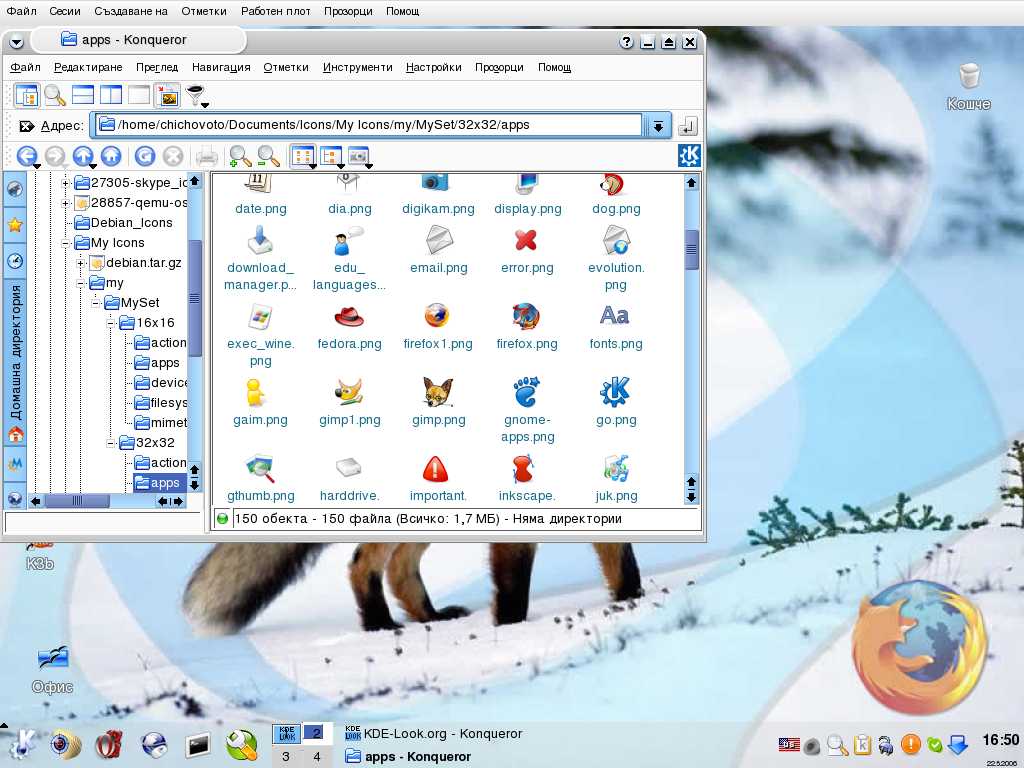The width and height of the screenshot is (1024, 768).
Task: Collapse the 32x32 tree folder
Action: coord(111,443)
